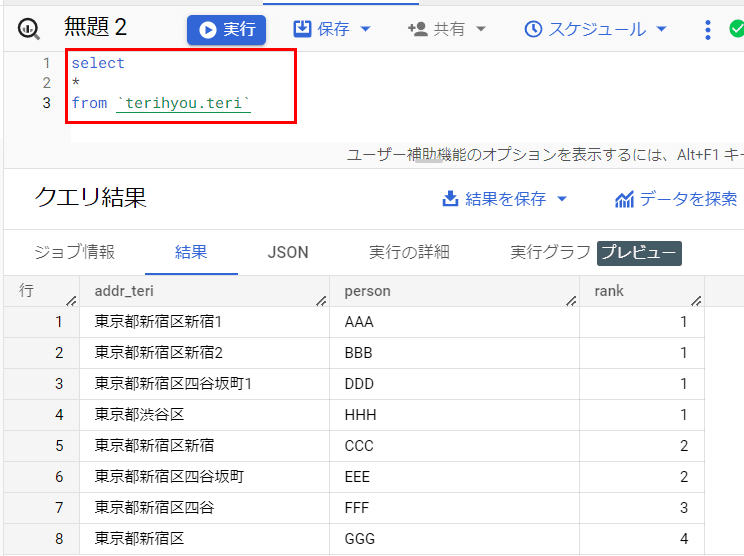Click resize handle of rank column
This screenshot has width=744, height=556.
[x=696, y=300]
